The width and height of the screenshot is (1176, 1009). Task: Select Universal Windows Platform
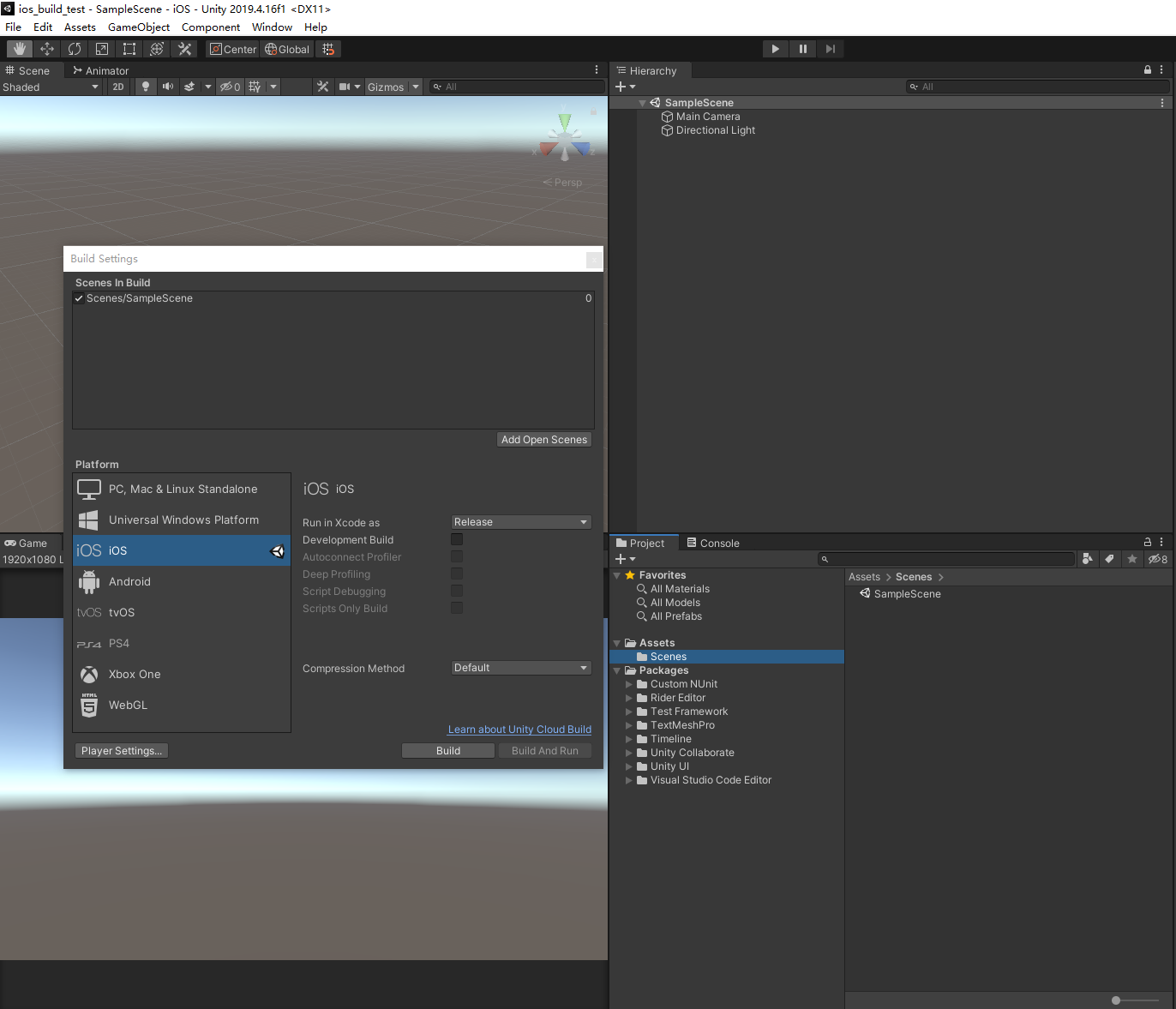click(x=182, y=520)
